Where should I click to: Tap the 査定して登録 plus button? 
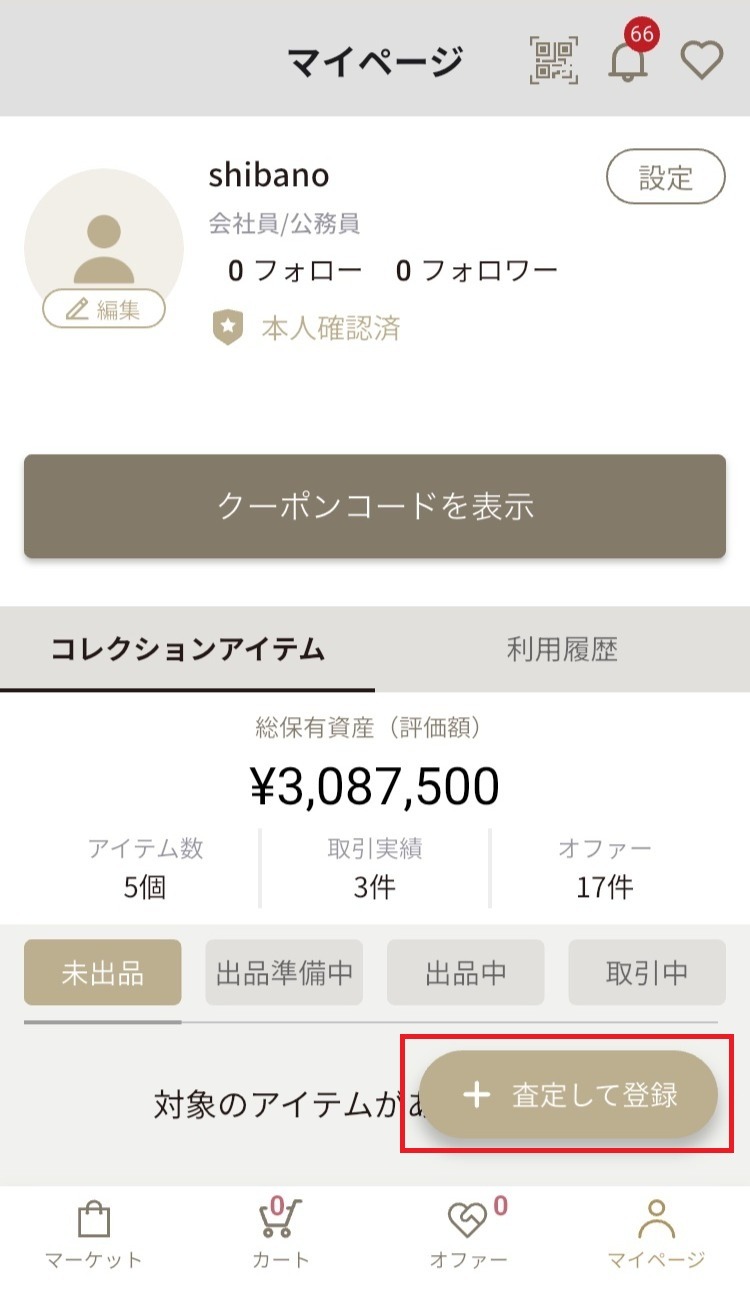pos(568,1095)
